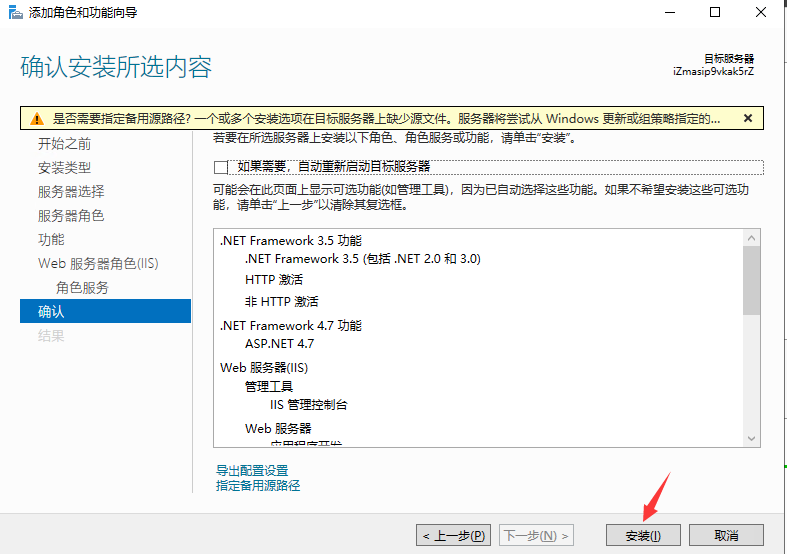Click the 目标服务器 label
This screenshot has height=554, width=787.
click(729, 59)
